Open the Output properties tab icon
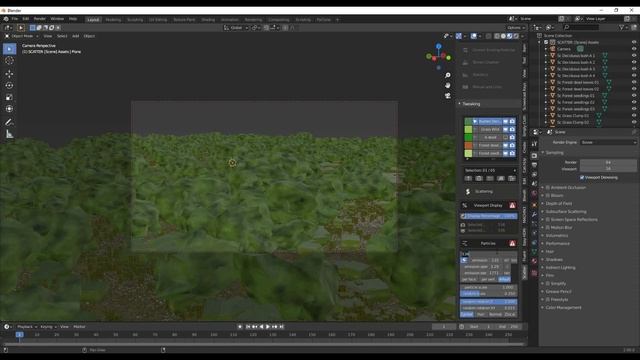 [534, 164]
